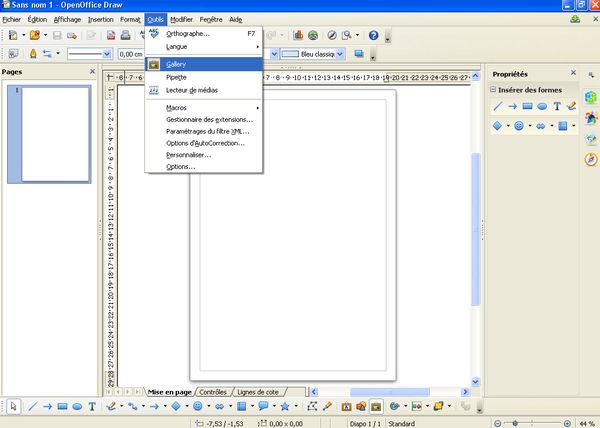
Task: Click the Text shape T in Insérer des formes panel
Action: tap(557, 106)
